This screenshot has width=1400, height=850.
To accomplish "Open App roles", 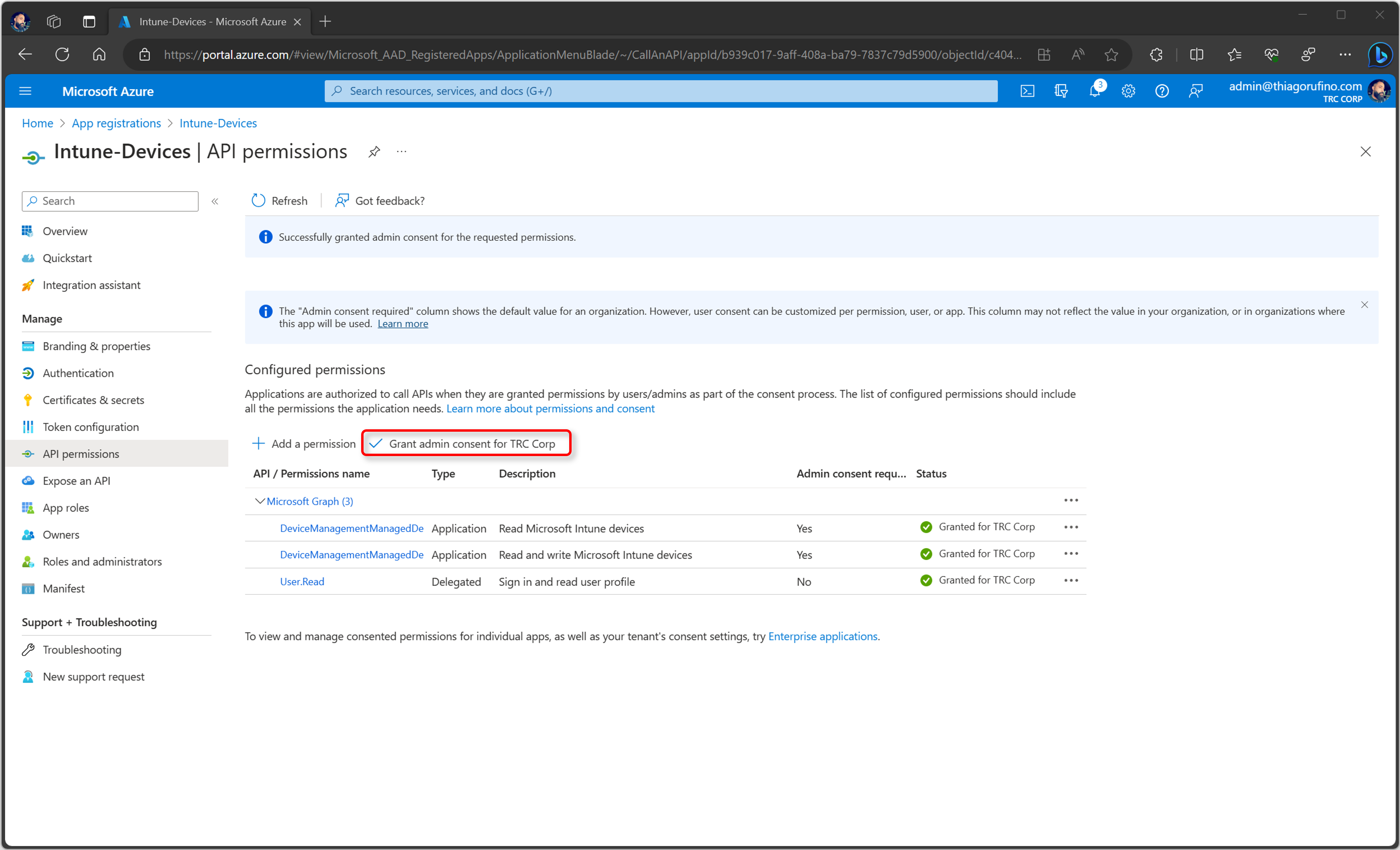I will (66, 508).
